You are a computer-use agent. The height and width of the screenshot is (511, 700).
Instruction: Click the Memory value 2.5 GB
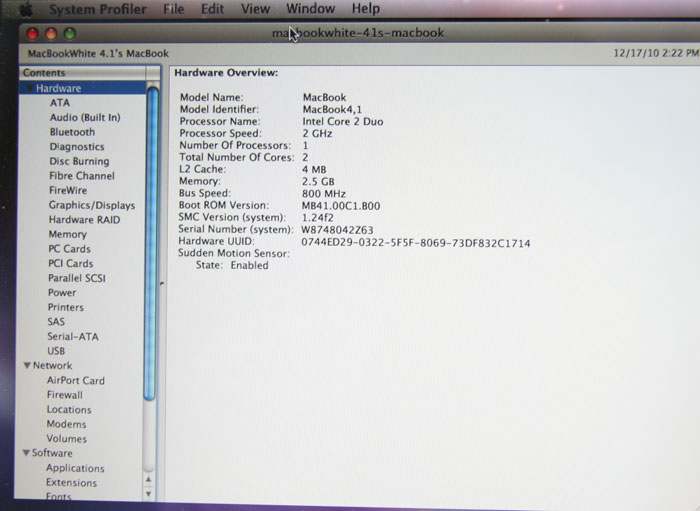pyautogui.click(x=318, y=182)
